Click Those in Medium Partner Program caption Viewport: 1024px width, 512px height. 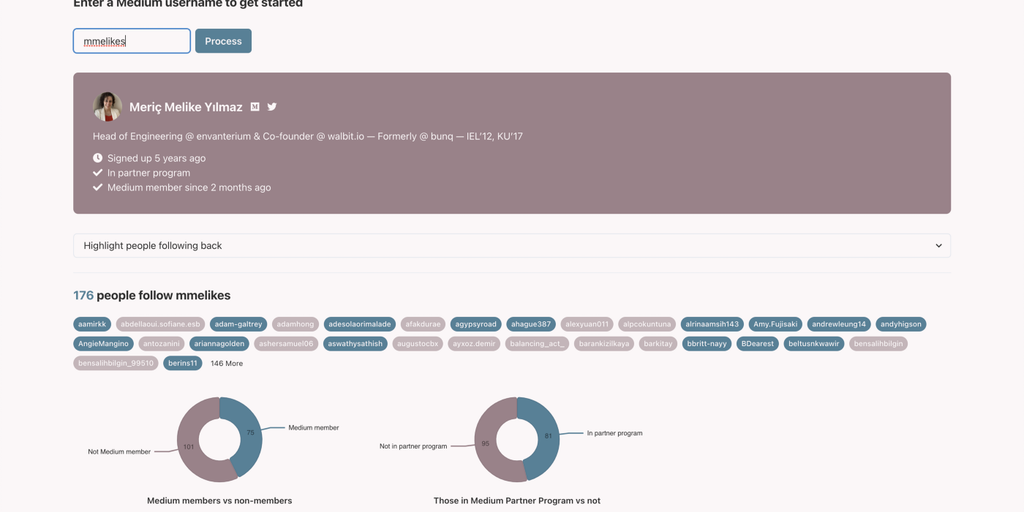click(x=517, y=501)
